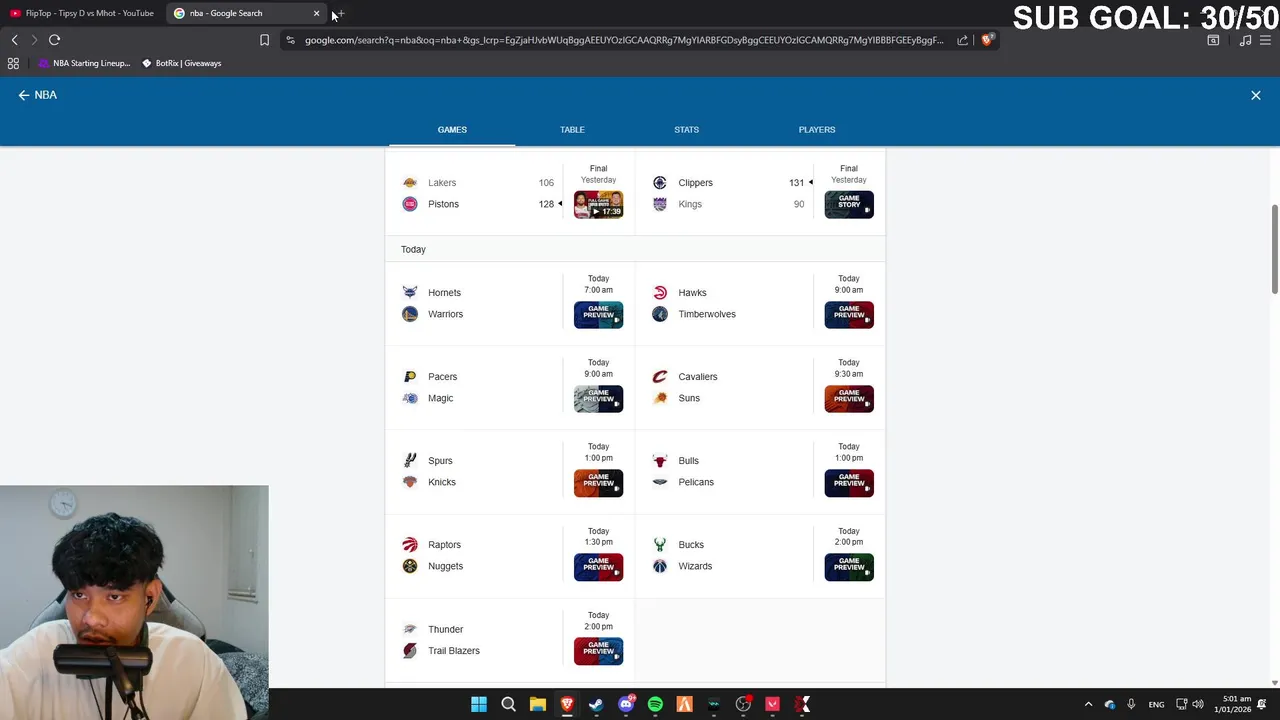Click the Clippers team logo

coord(660,183)
